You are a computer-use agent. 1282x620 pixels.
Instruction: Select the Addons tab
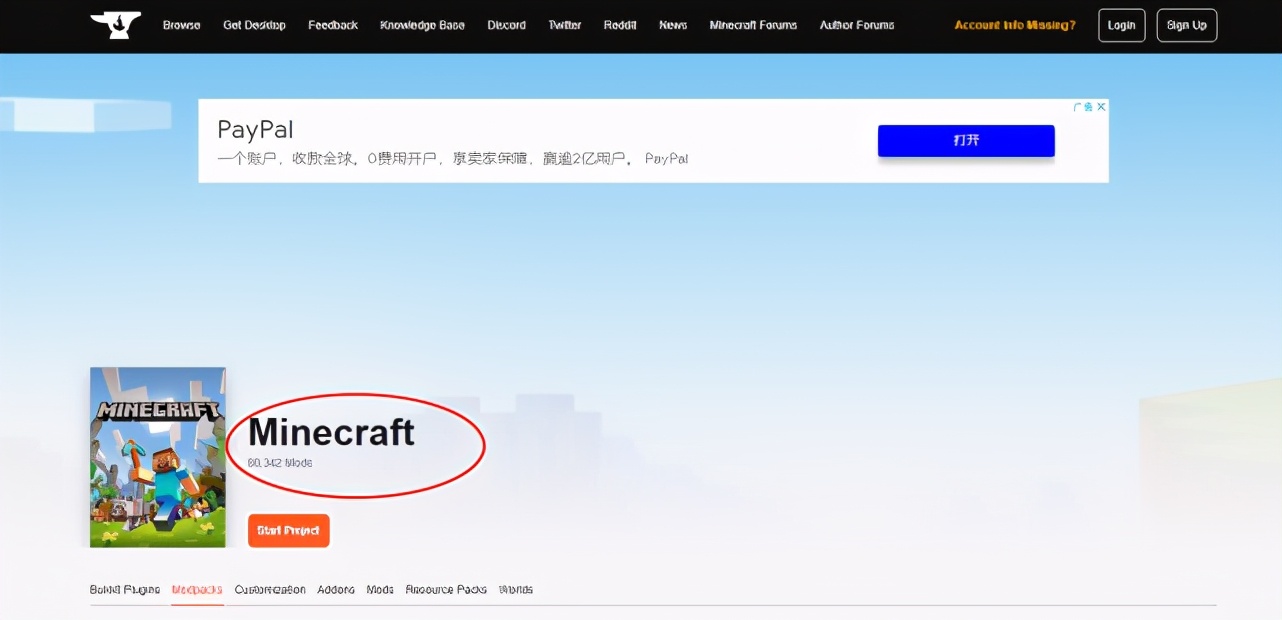tap(336, 590)
